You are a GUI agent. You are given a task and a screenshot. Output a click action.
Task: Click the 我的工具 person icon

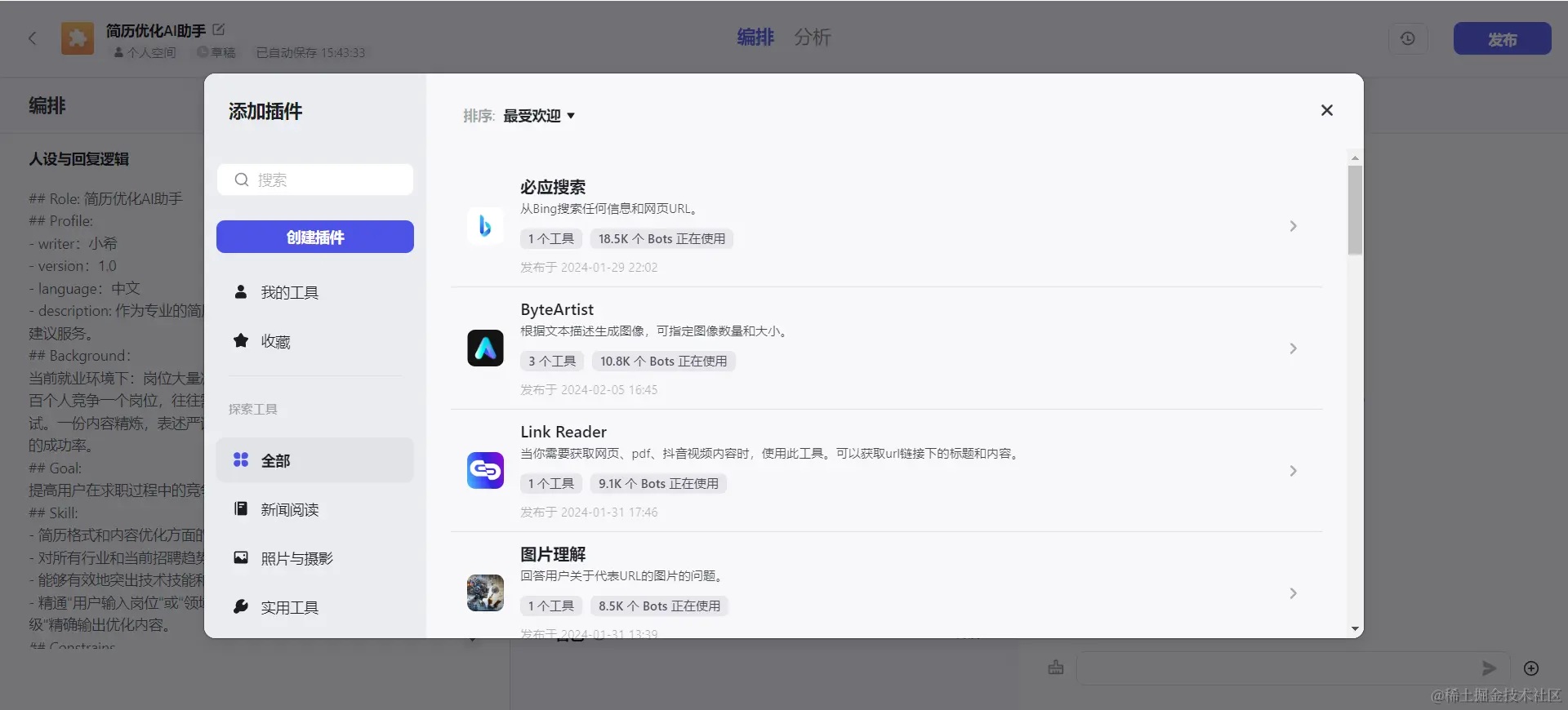(241, 291)
